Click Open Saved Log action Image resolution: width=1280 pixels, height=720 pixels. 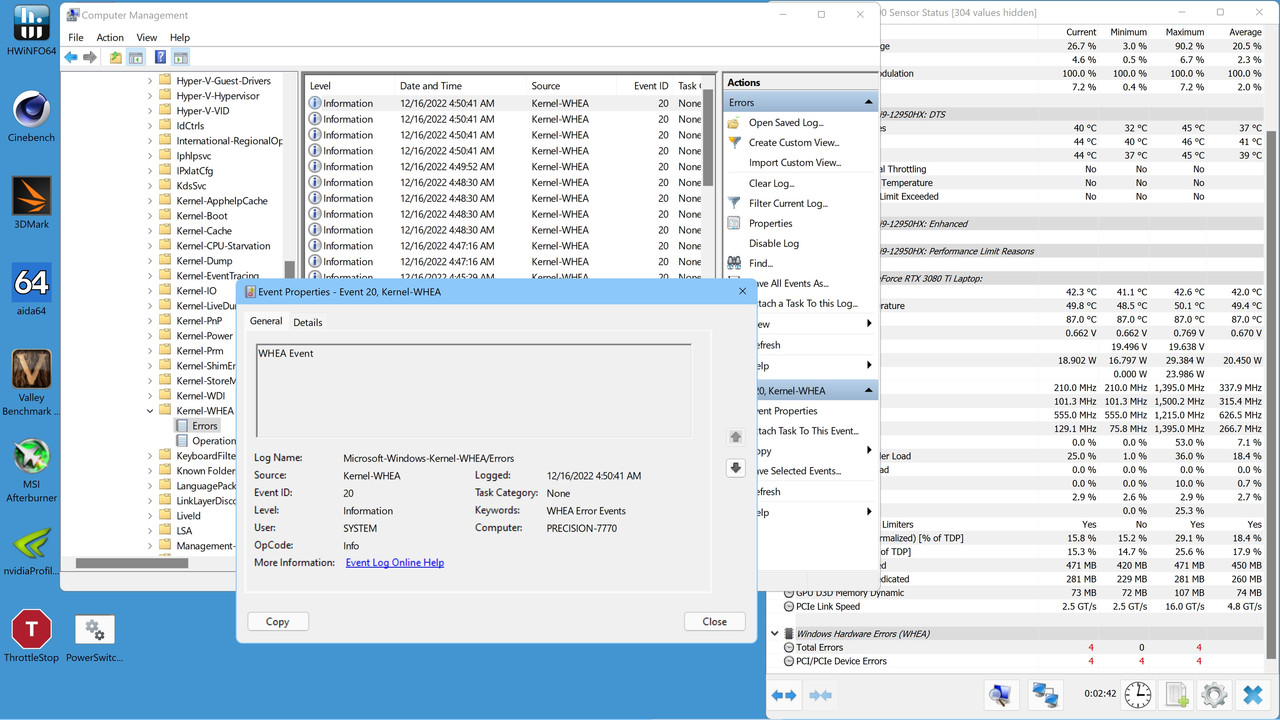click(786, 123)
